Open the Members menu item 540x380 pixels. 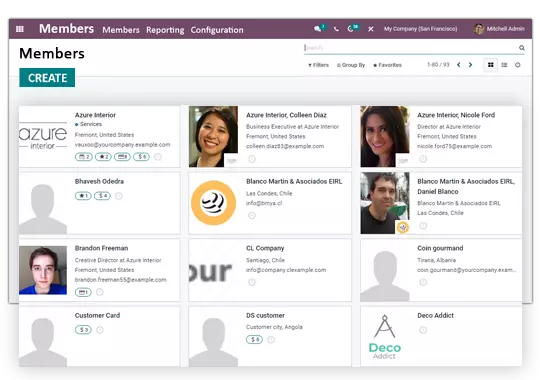click(x=121, y=30)
